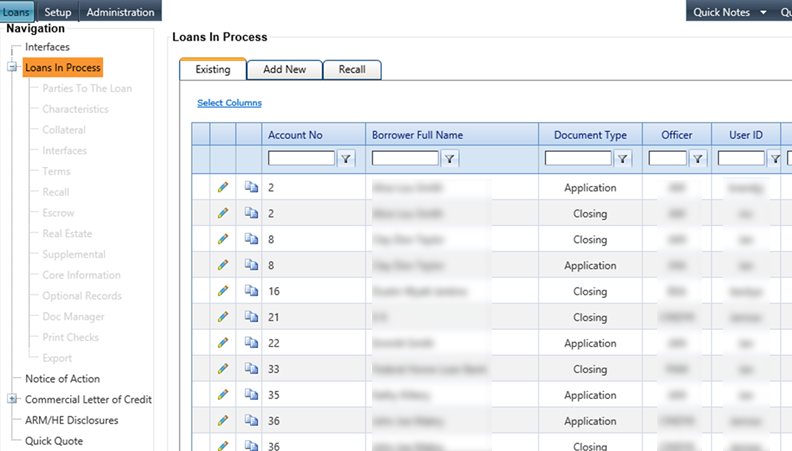The width and height of the screenshot is (792, 451).
Task: Switch to the Recall tab
Action: [352, 69]
